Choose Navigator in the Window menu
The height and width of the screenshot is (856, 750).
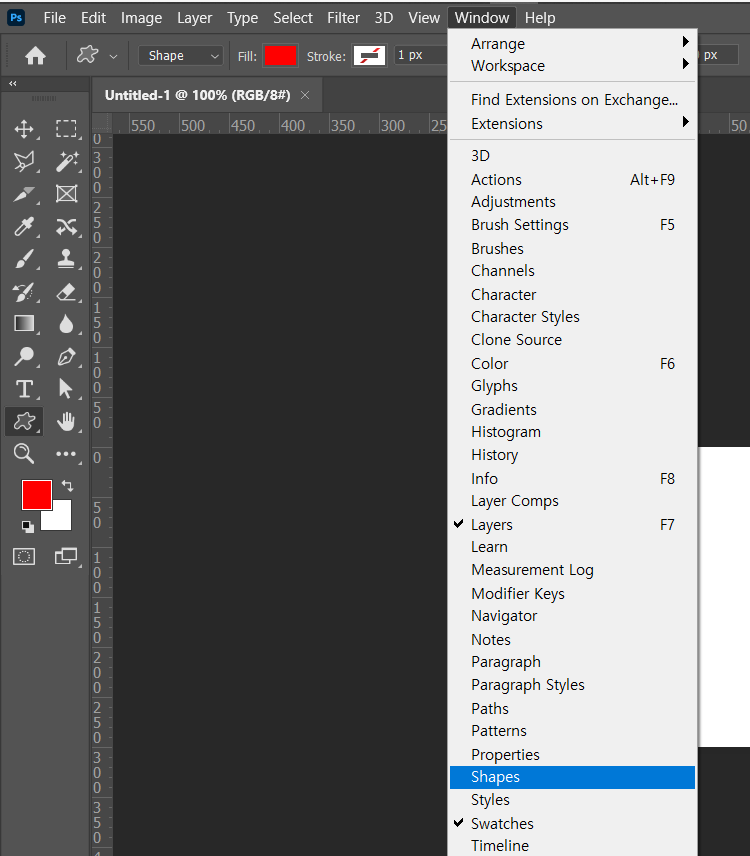point(572,616)
